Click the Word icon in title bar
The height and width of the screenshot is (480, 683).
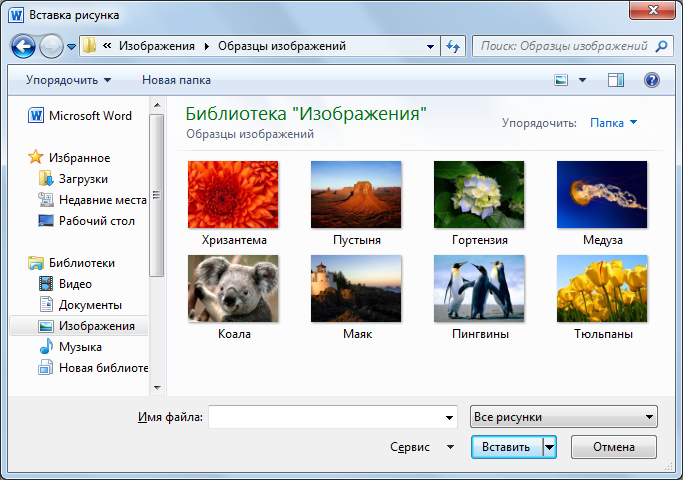[x=16, y=15]
